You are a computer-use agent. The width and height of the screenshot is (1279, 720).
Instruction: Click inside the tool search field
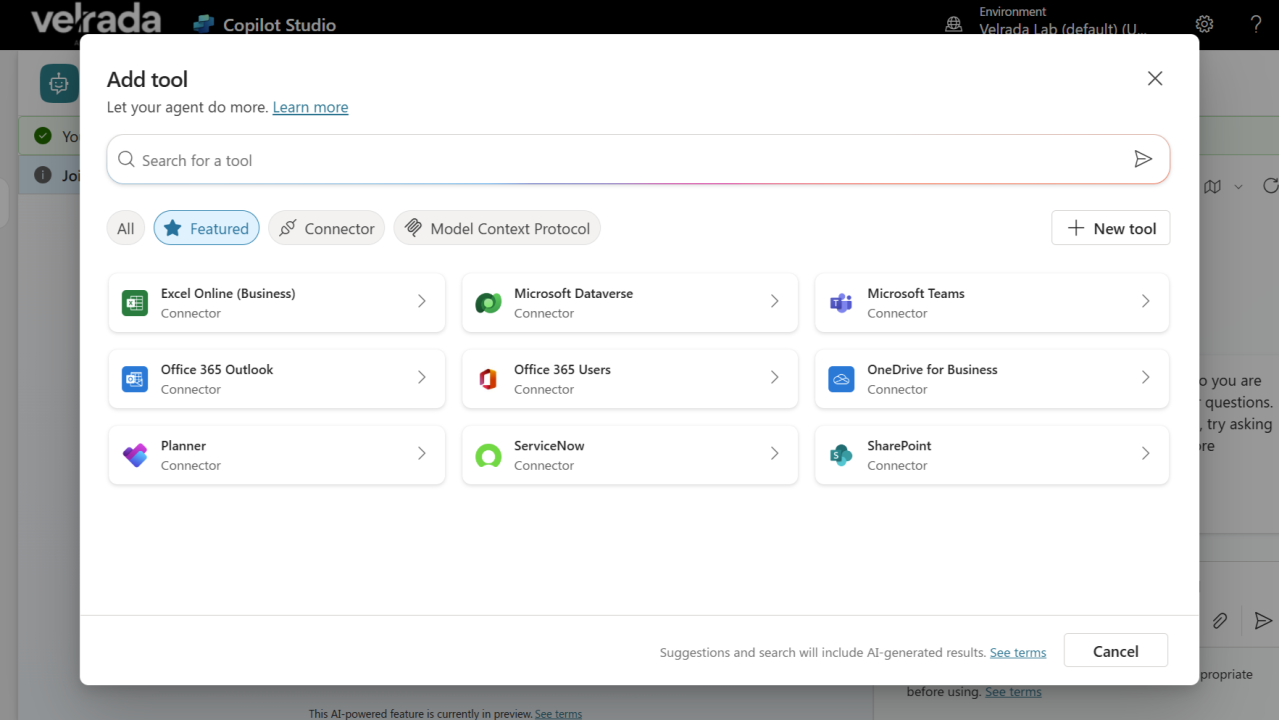click(x=600, y=159)
